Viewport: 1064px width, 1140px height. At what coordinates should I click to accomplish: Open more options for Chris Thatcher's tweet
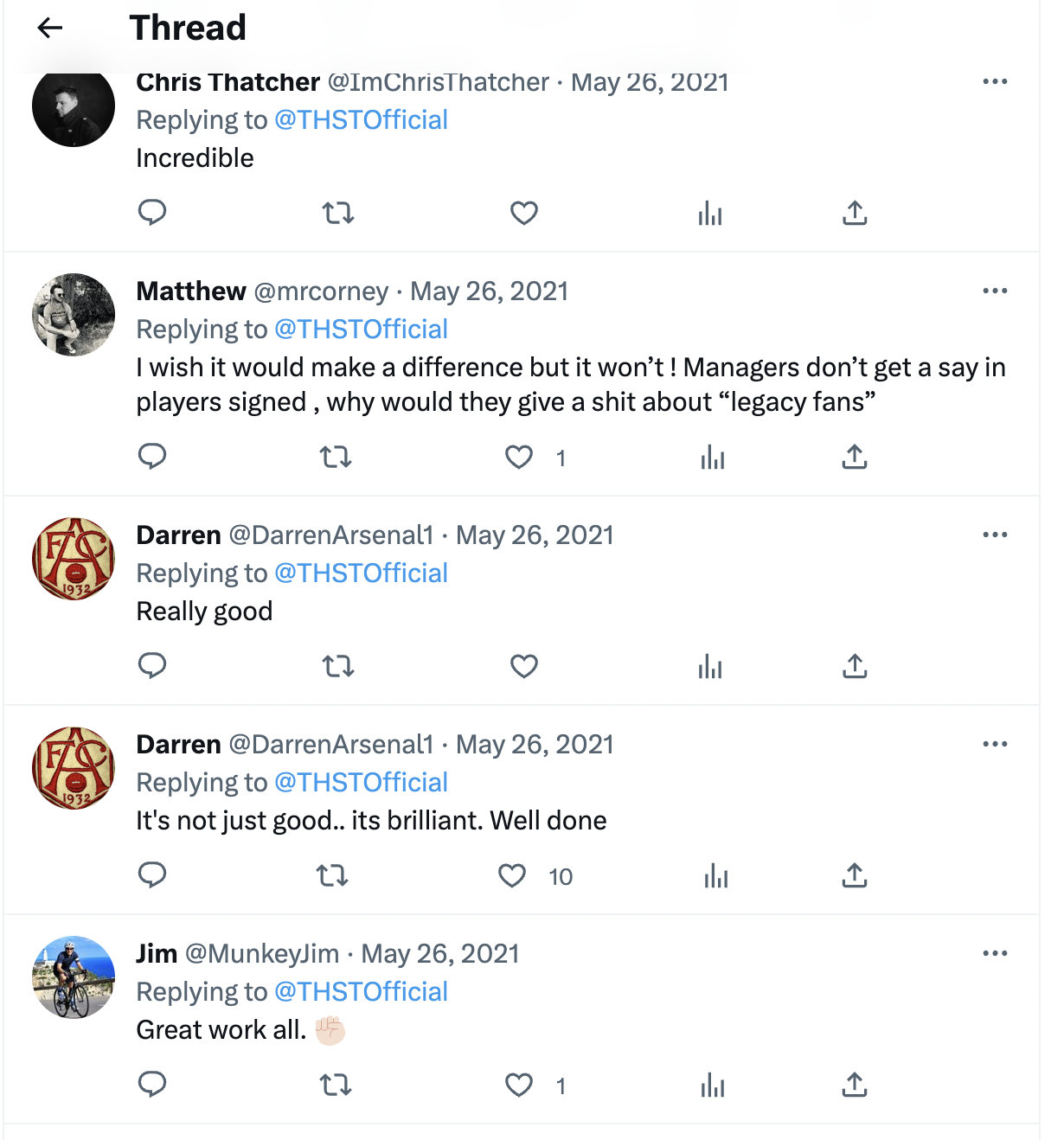click(x=995, y=82)
